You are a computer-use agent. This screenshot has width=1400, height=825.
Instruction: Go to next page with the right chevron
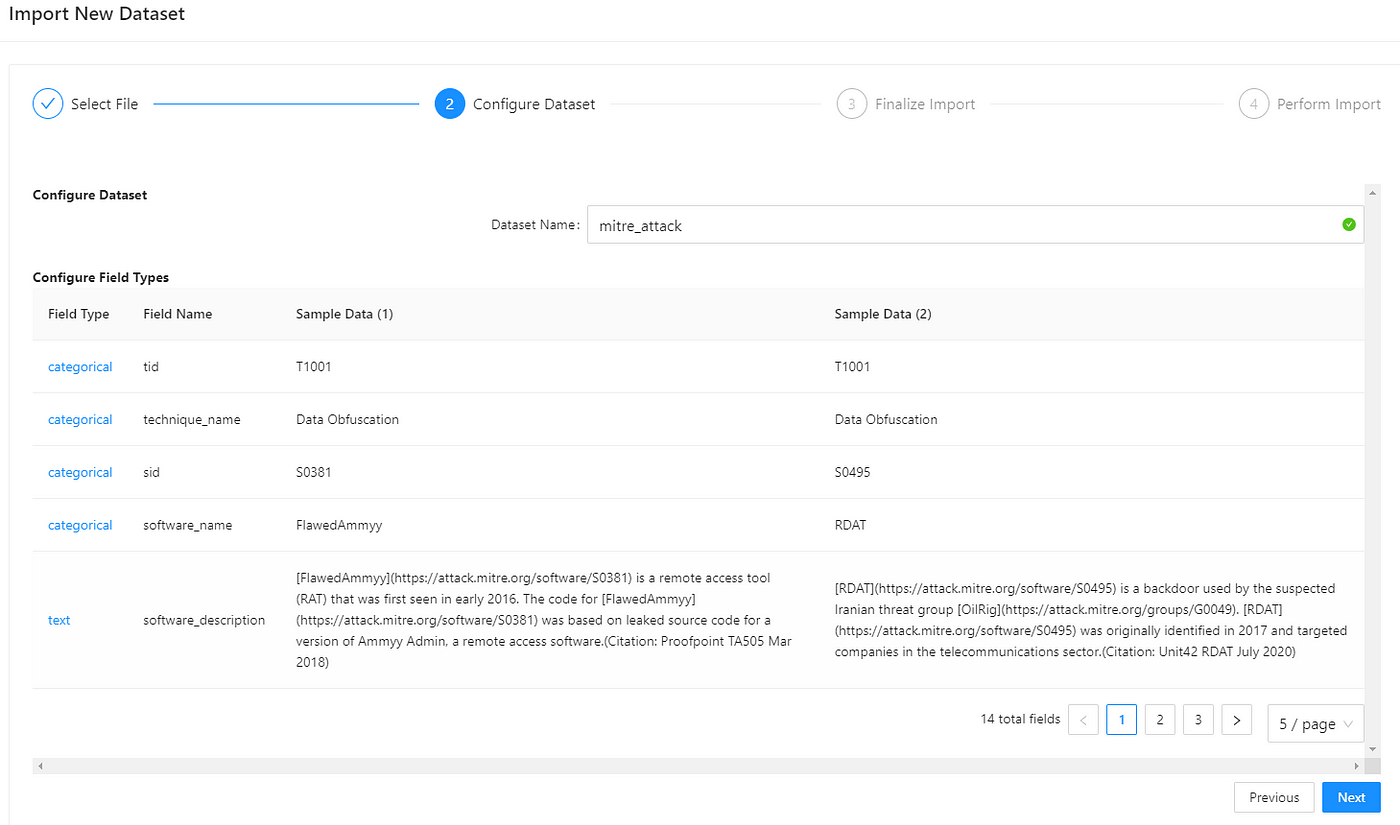(1236, 719)
